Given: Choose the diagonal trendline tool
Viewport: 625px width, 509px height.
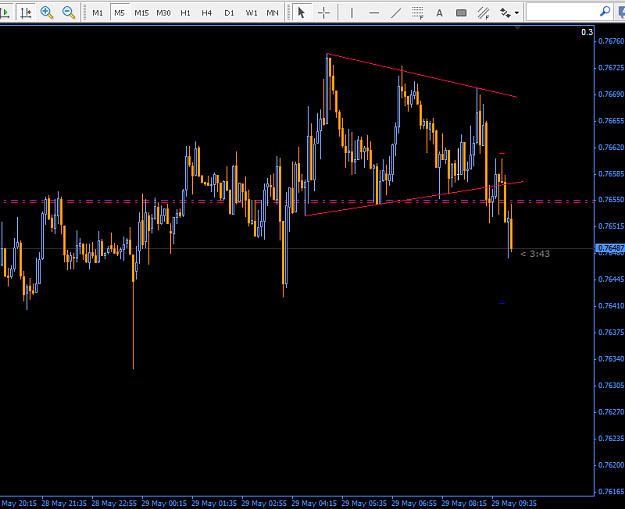Looking at the screenshot, I should [396, 13].
